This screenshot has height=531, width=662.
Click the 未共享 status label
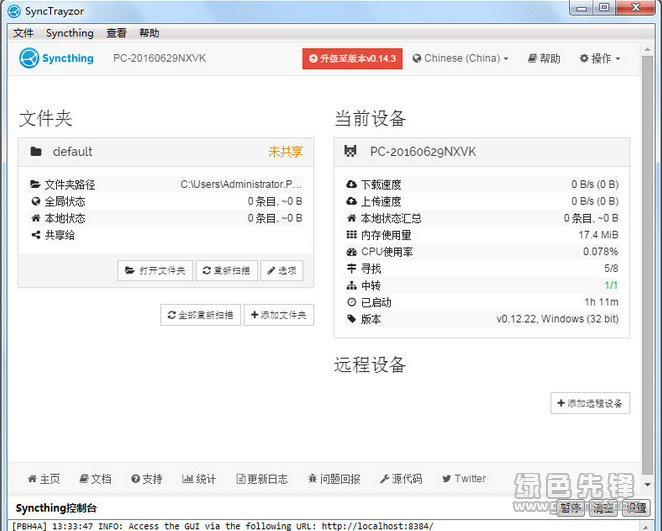(285, 152)
